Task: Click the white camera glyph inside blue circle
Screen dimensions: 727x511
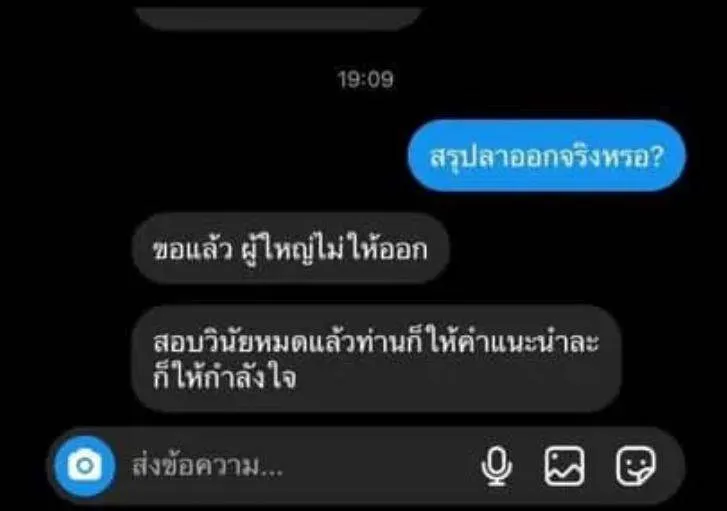Action: tap(85, 466)
